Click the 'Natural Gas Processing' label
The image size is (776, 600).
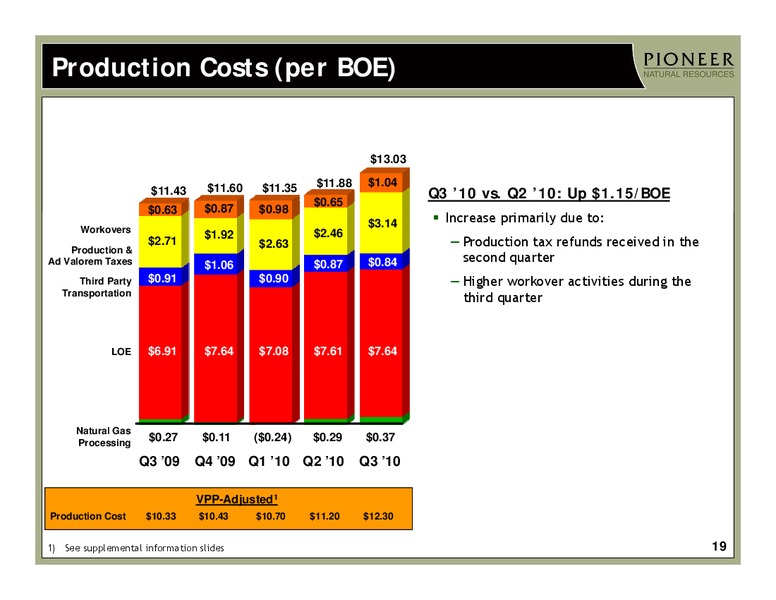pyautogui.click(x=103, y=437)
